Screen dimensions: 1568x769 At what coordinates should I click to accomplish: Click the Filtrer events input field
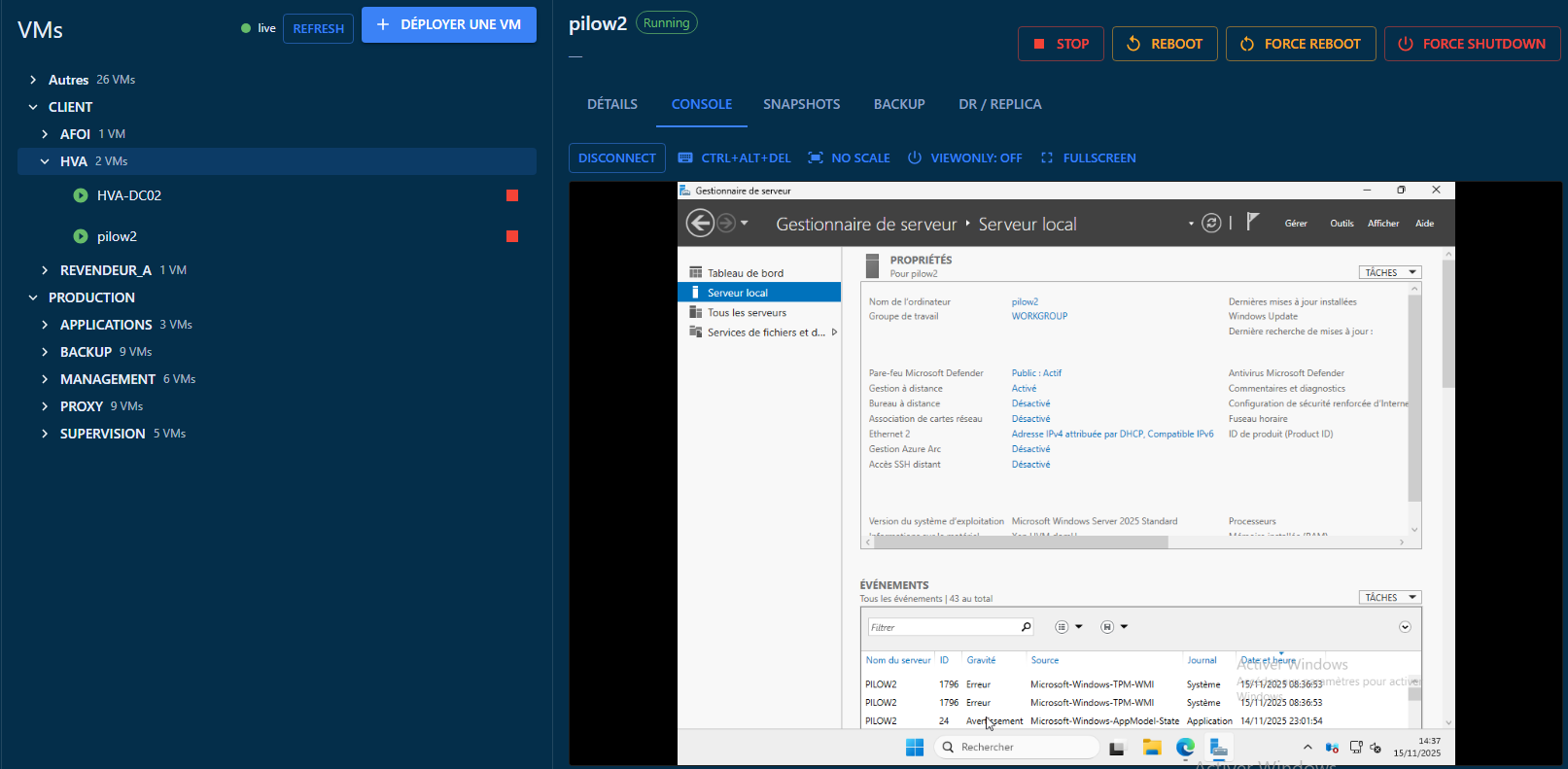tap(943, 627)
